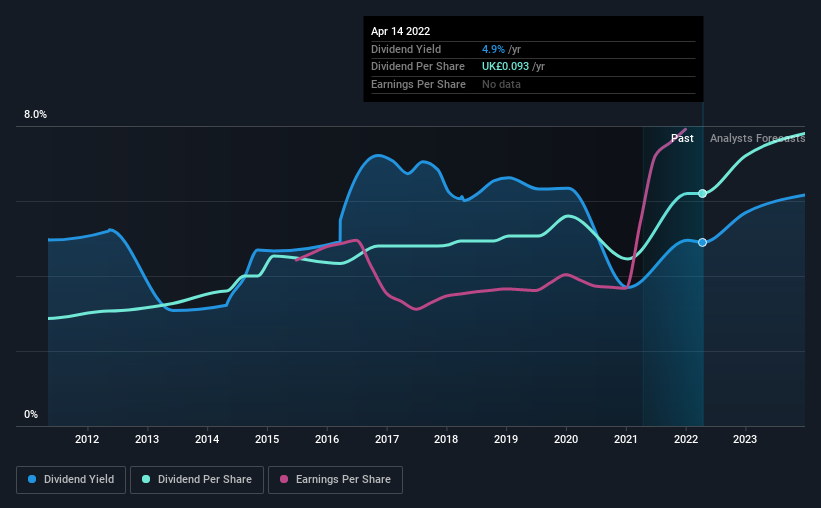821x508 pixels.
Task: Click Dividend Per Share label in tooltip
Action: pos(418,67)
